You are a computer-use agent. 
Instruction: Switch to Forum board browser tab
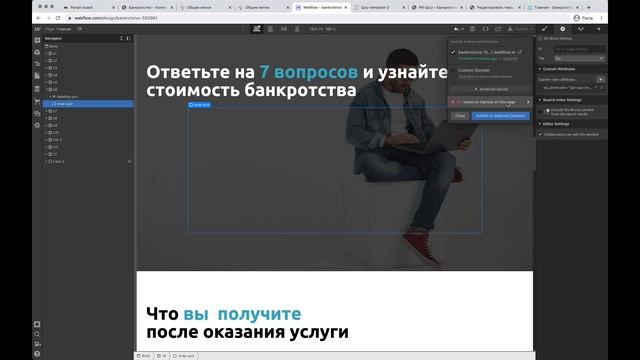pyautogui.click(x=82, y=7)
